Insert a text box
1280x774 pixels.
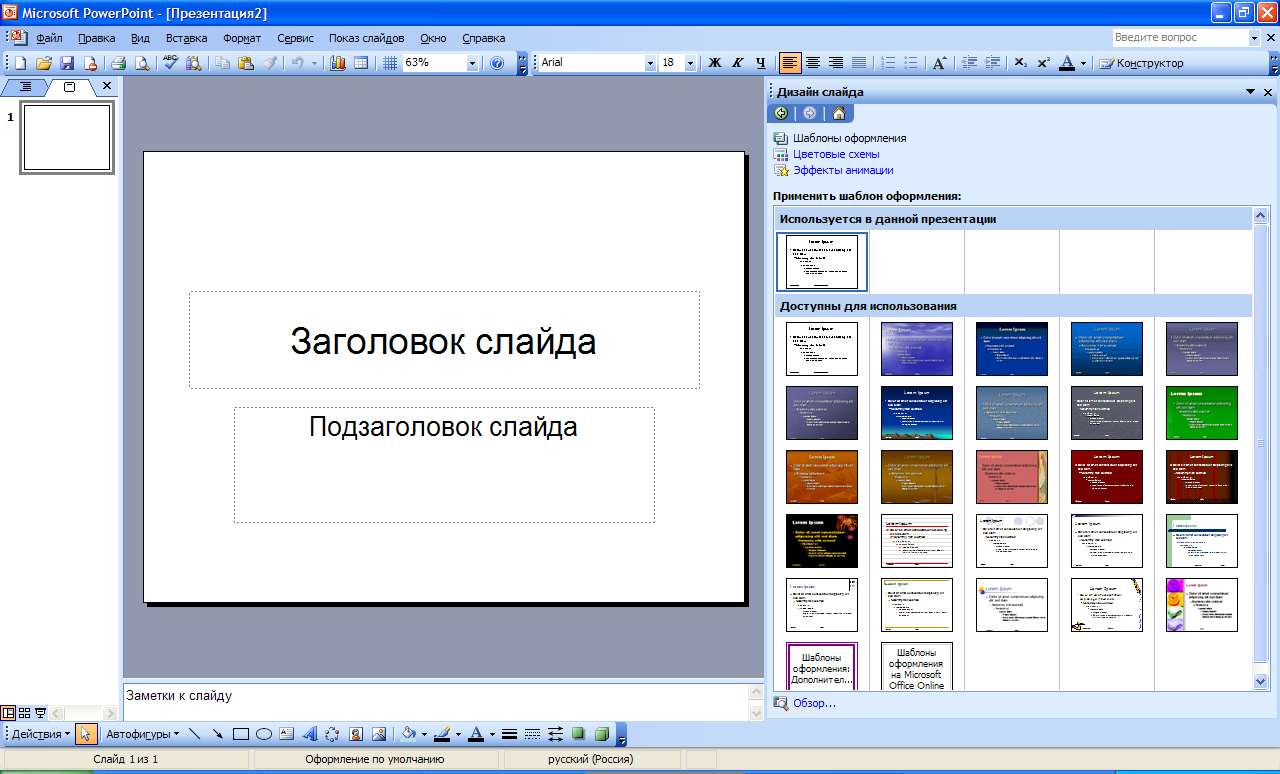click(x=287, y=734)
